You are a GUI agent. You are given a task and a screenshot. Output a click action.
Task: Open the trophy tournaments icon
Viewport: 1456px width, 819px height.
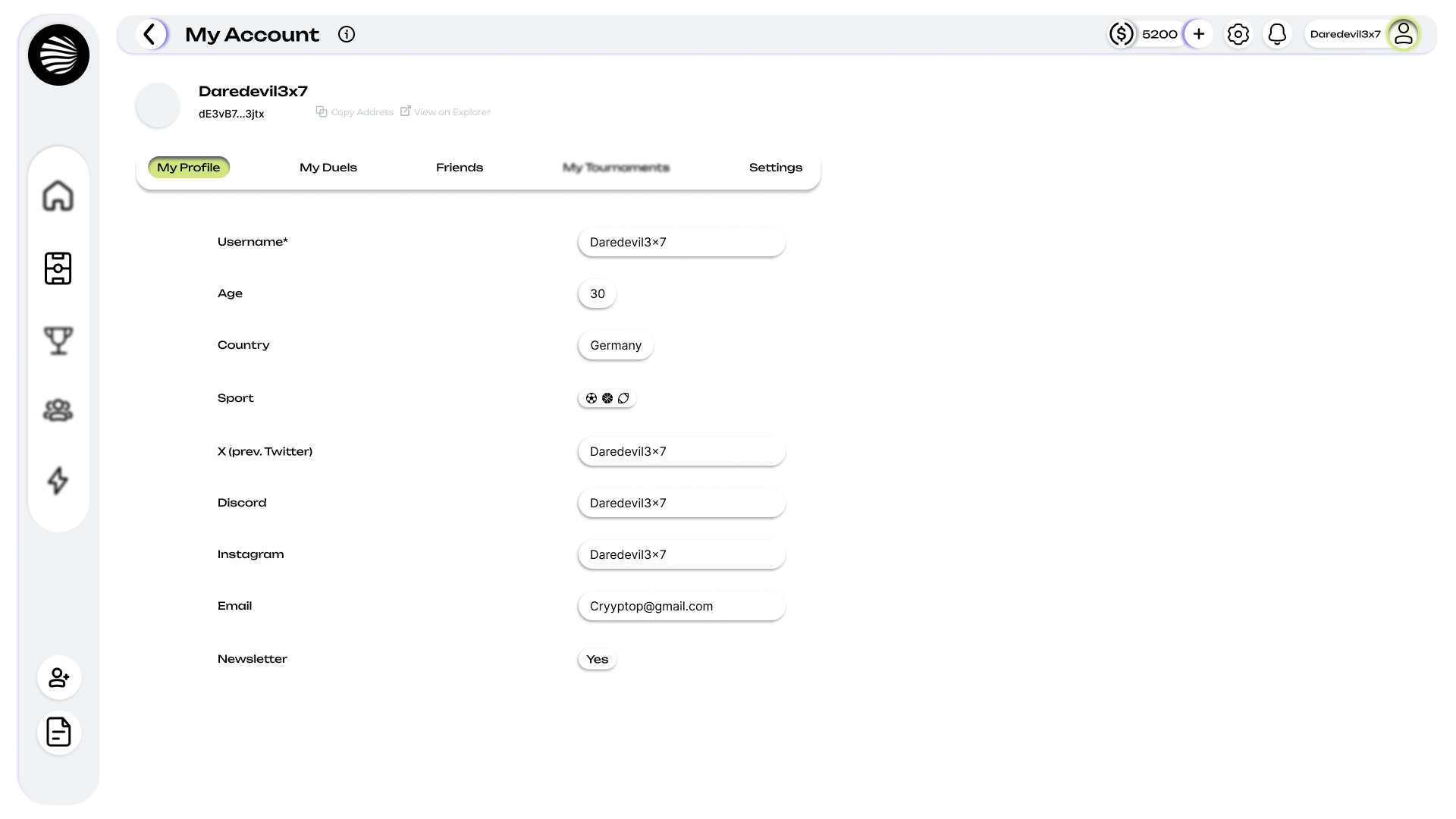(x=58, y=340)
